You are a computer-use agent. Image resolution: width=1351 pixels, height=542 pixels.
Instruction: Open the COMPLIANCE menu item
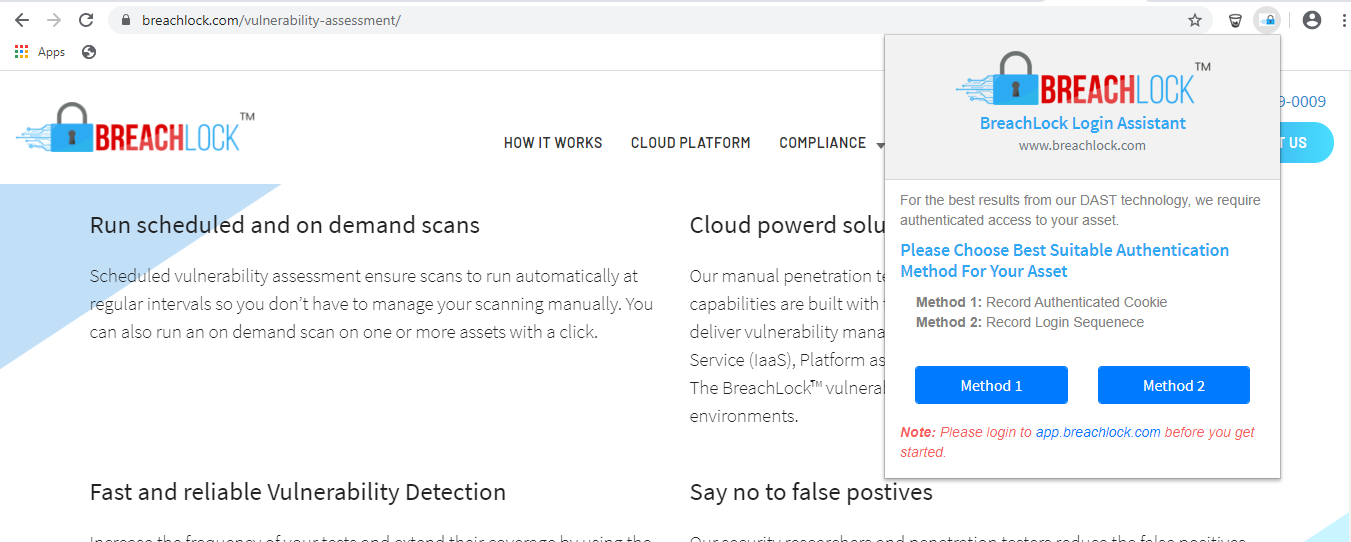click(x=822, y=143)
